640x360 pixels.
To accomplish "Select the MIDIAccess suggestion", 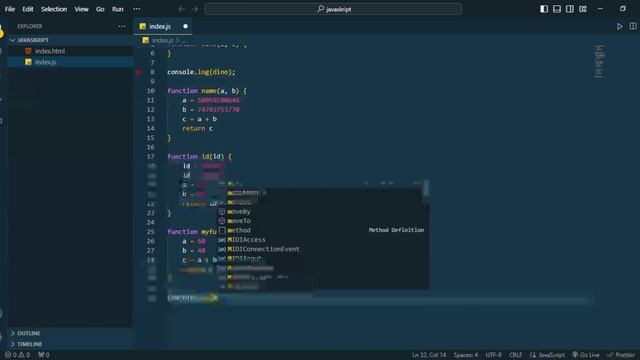I will pyautogui.click(x=246, y=240).
